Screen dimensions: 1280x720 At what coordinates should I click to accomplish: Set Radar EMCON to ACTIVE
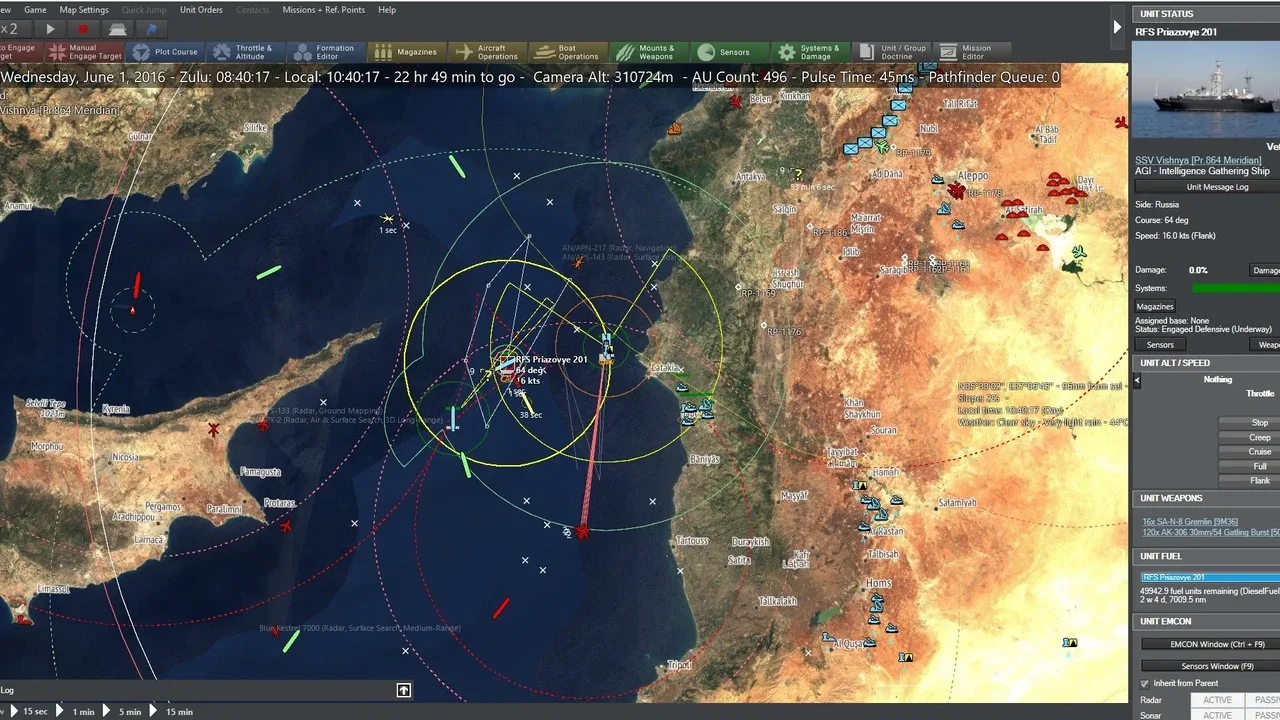pyautogui.click(x=1217, y=700)
